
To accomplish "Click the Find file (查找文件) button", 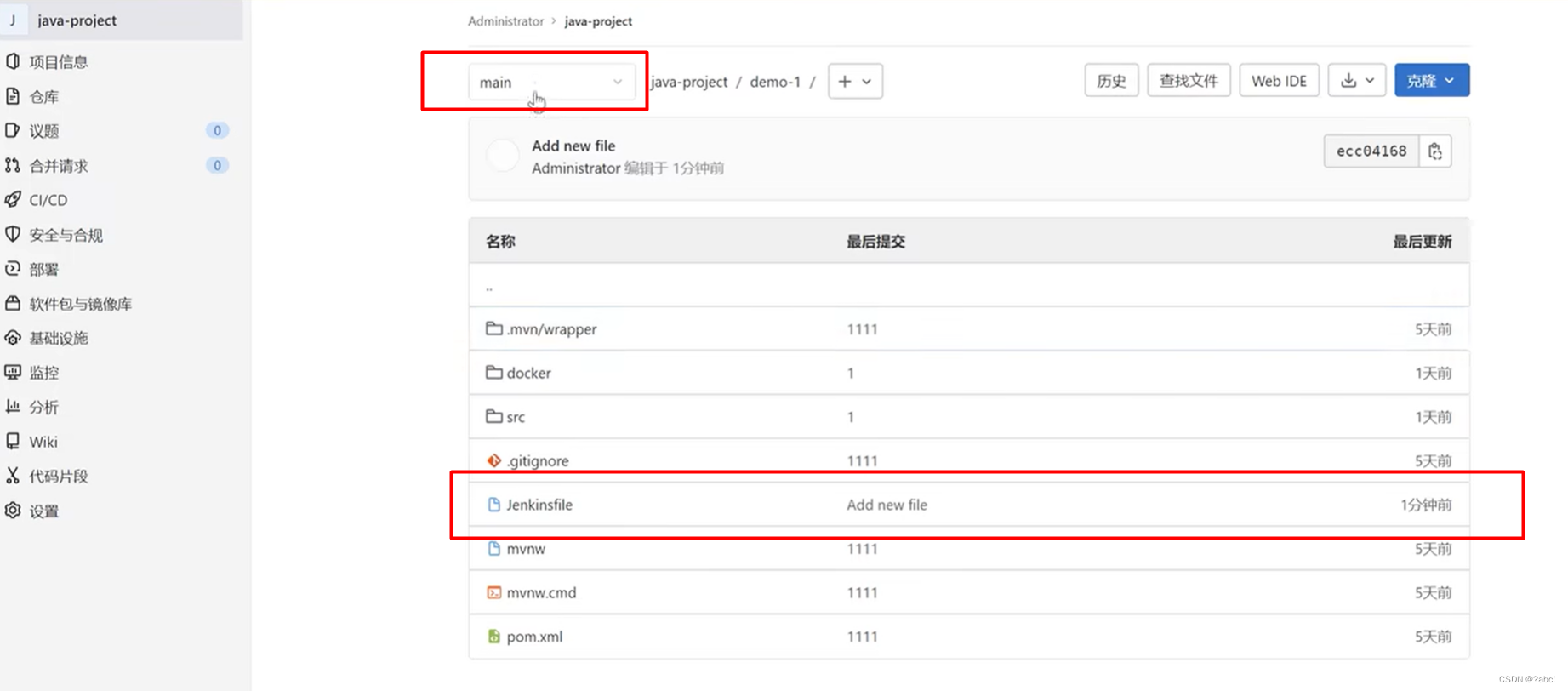I will 1189,80.
